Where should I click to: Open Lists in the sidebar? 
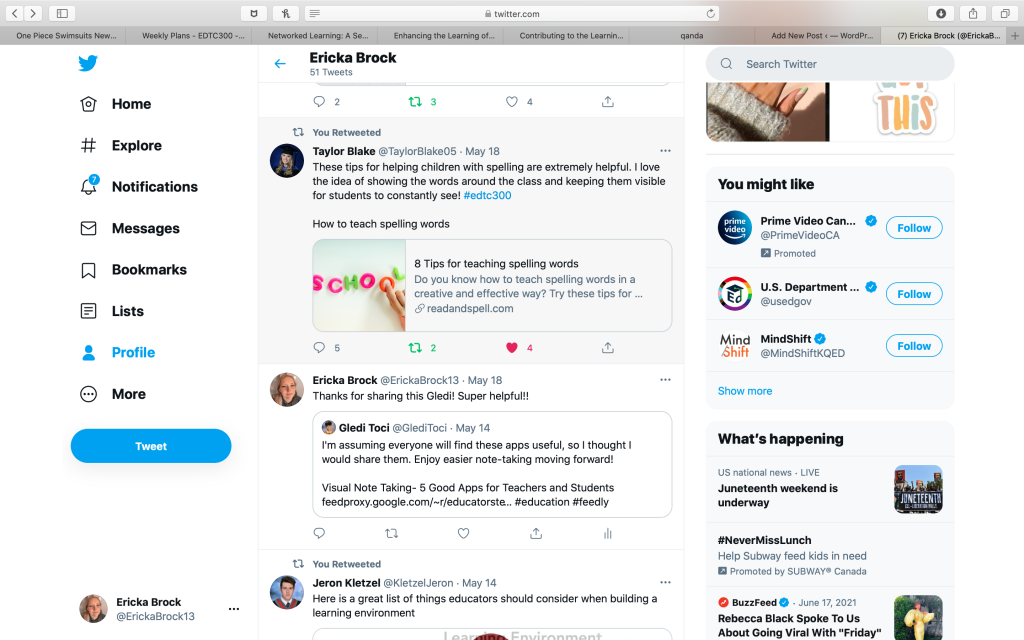[x=112, y=311]
